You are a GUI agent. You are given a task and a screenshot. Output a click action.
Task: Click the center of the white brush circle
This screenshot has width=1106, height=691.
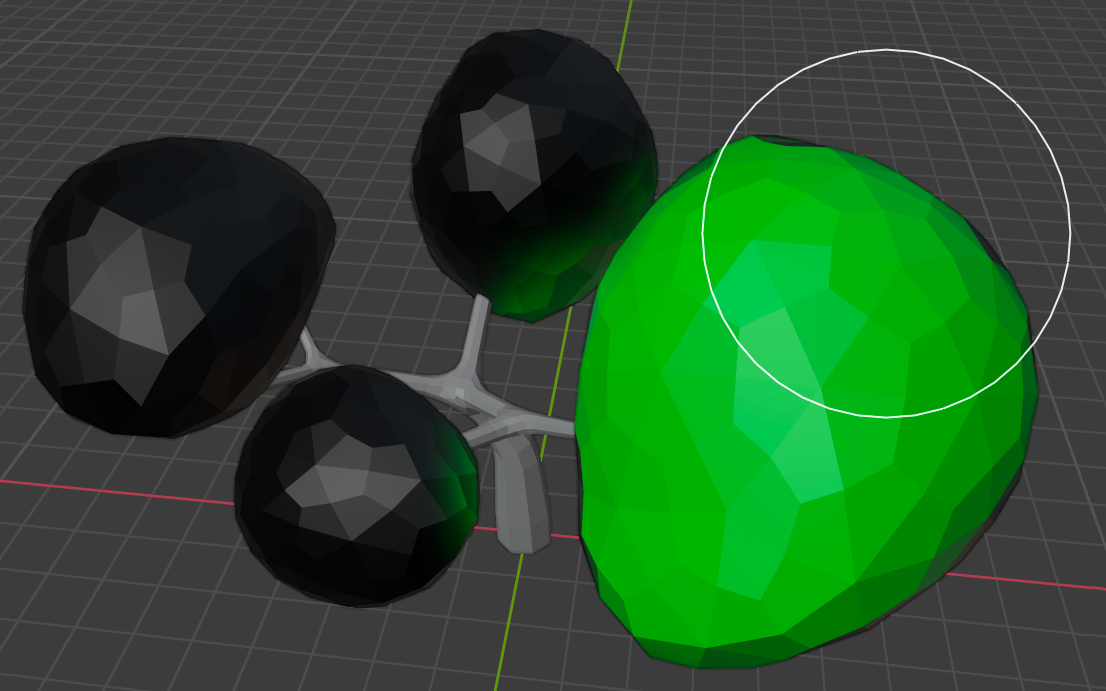(886, 233)
